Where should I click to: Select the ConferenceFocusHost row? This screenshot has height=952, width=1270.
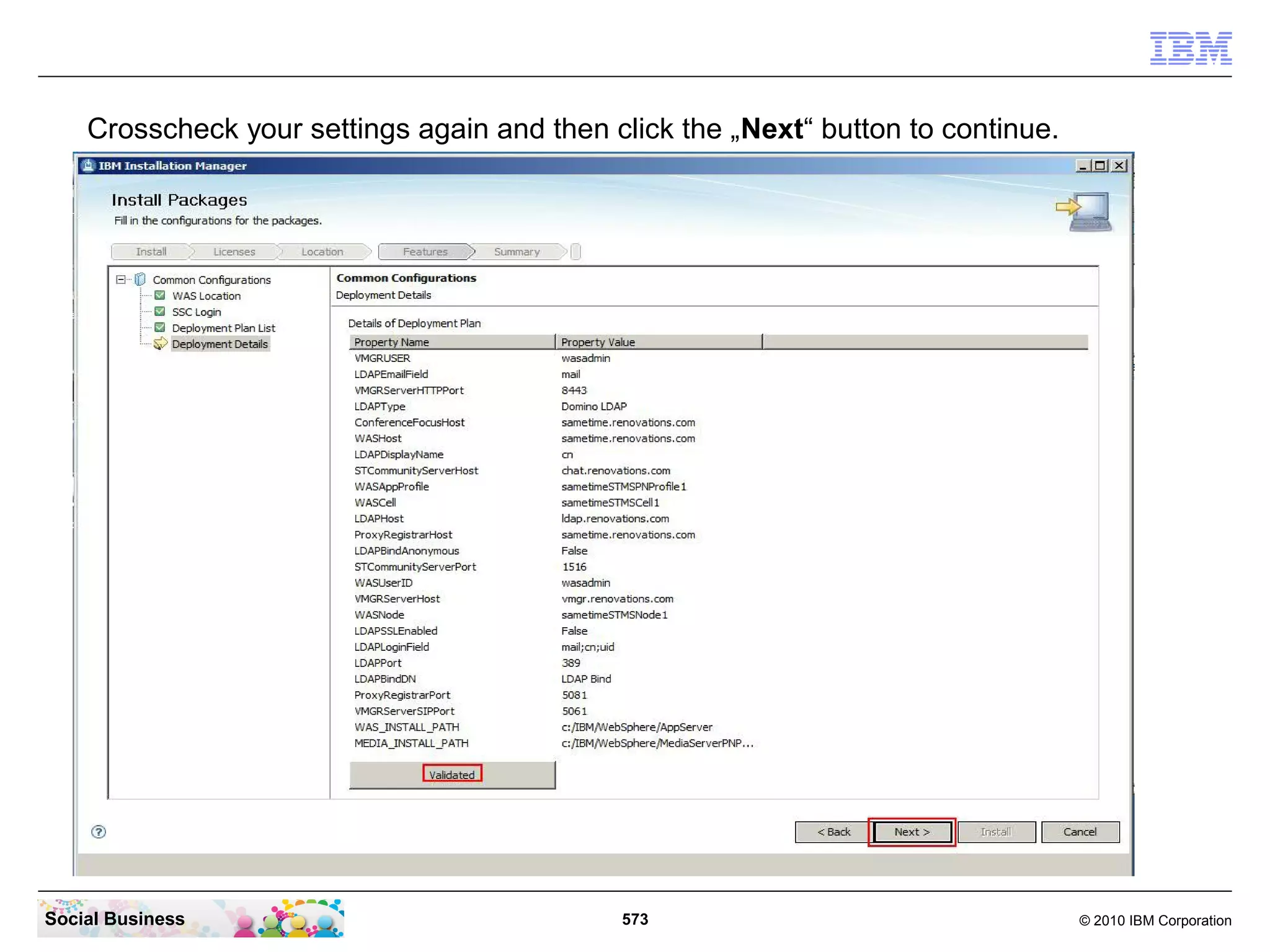(x=718, y=423)
